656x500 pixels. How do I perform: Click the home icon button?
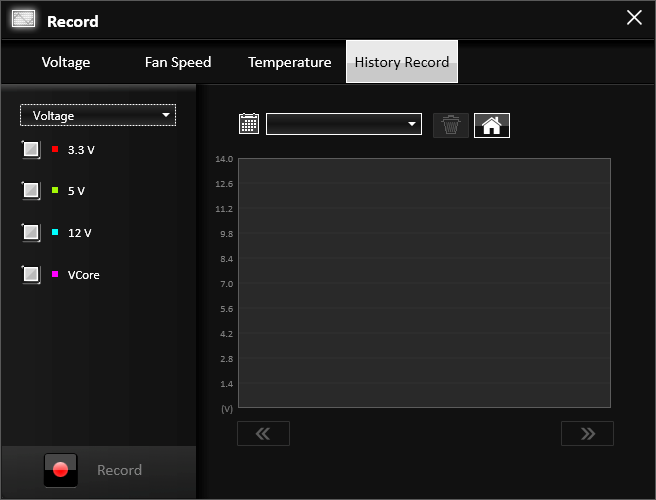click(492, 125)
